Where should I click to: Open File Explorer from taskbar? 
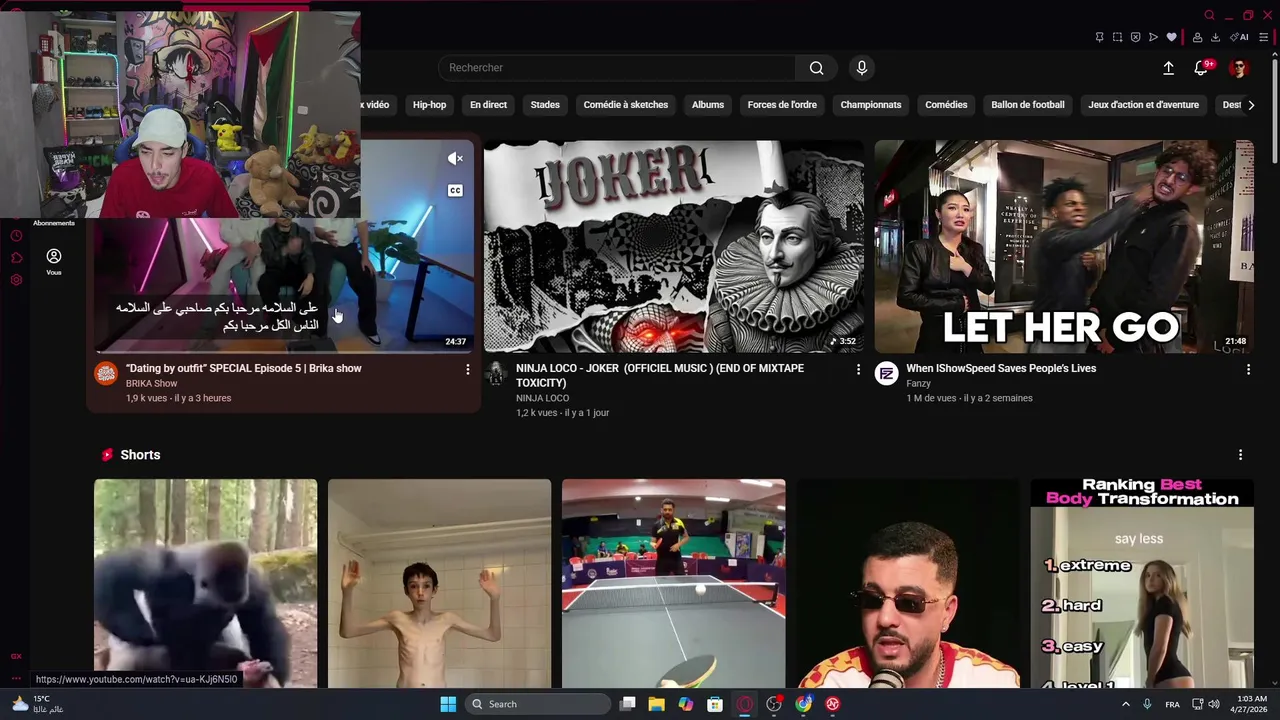coord(656,704)
